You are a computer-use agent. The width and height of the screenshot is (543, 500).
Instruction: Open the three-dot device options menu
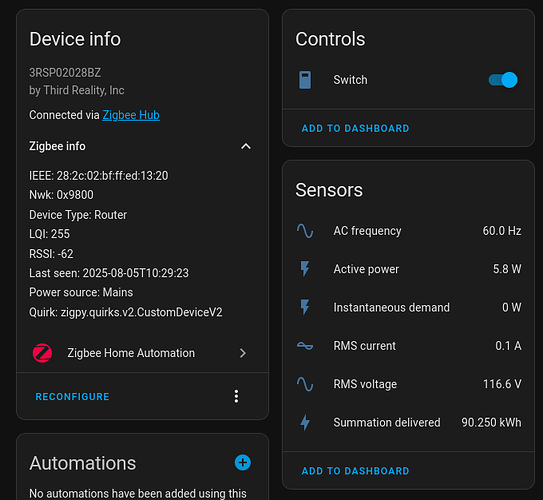click(x=236, y=396)
